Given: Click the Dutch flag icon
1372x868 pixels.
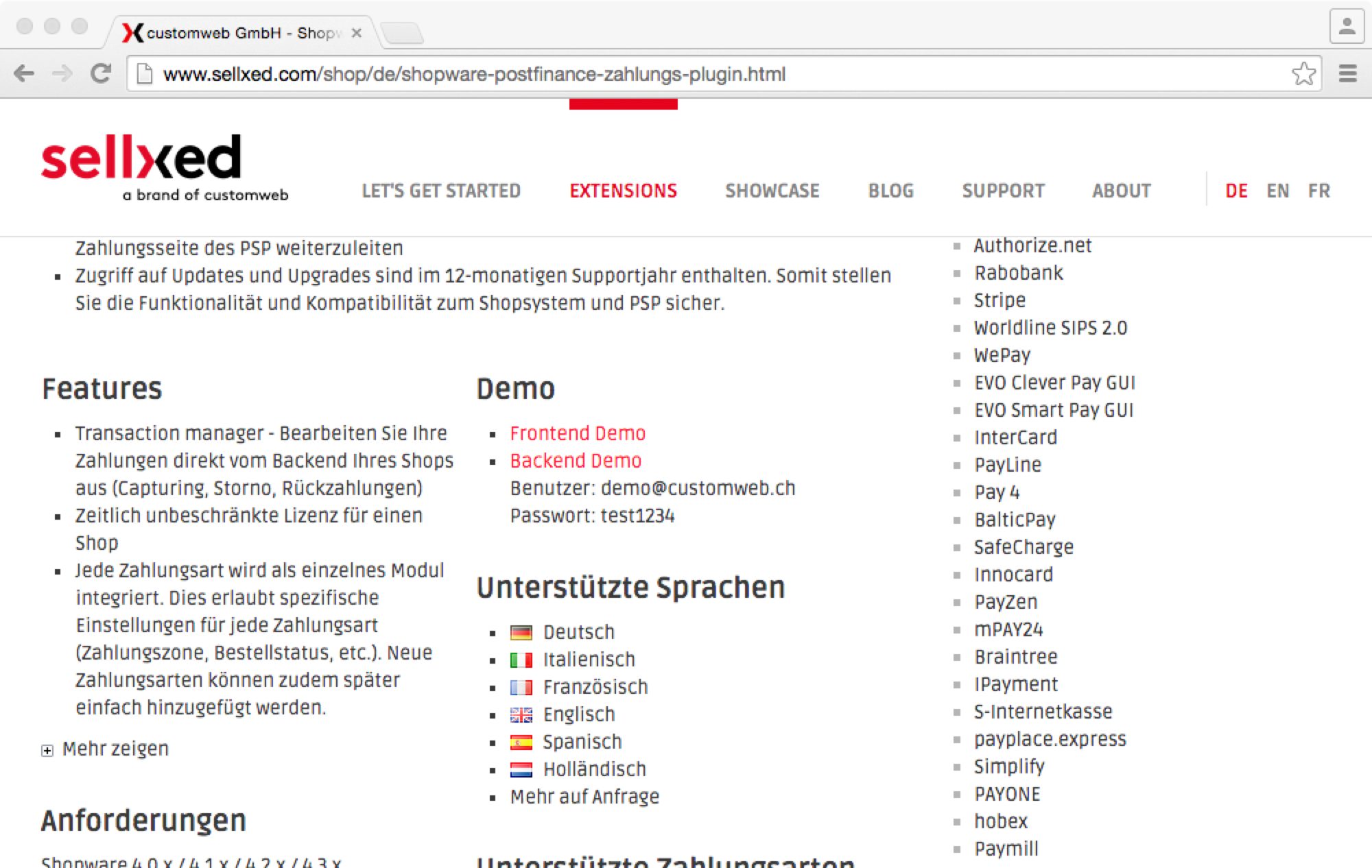Looking at the screenshot, I should click(521, 769).
